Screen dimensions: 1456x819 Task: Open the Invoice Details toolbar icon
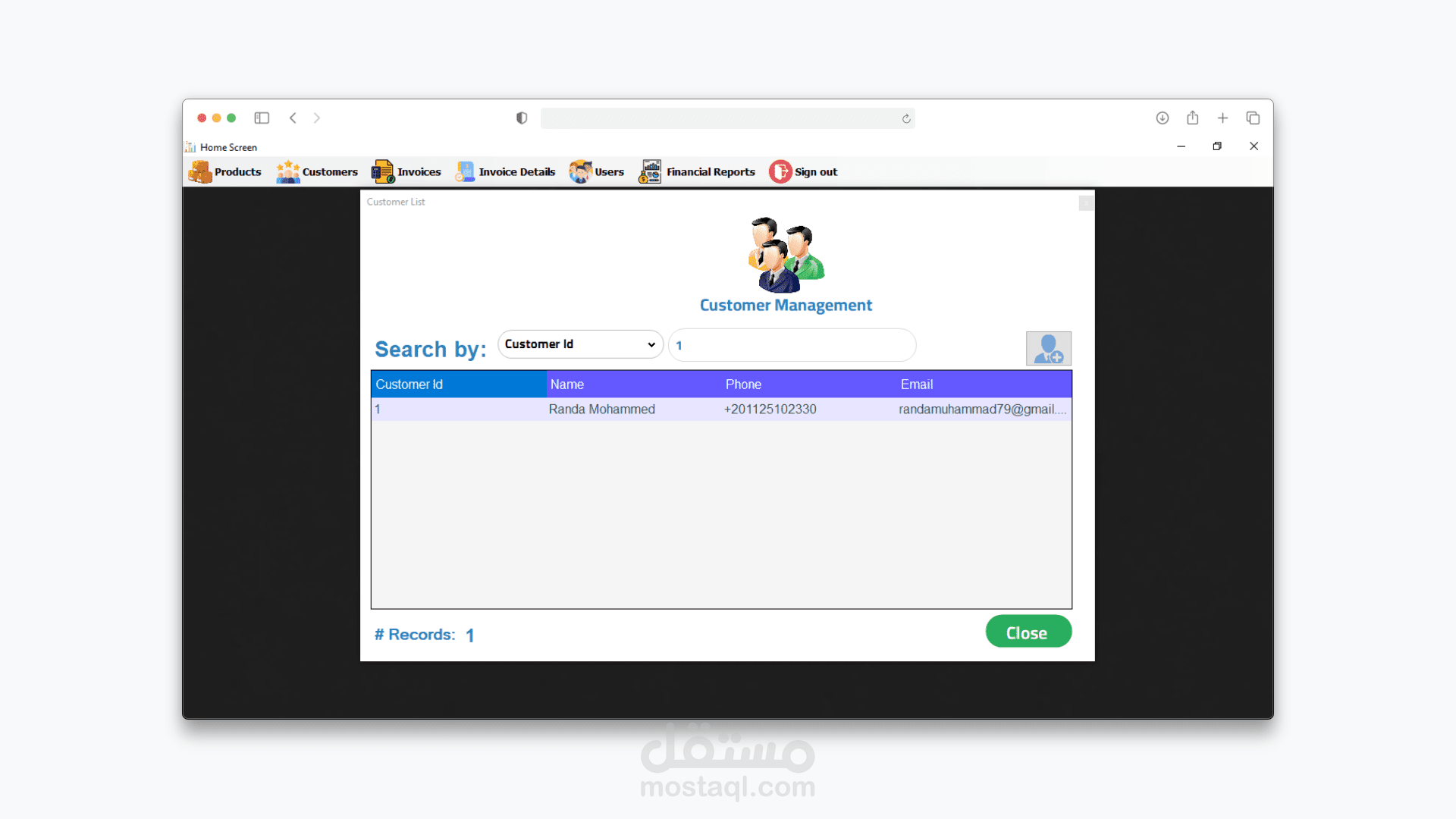pos(465,172)
